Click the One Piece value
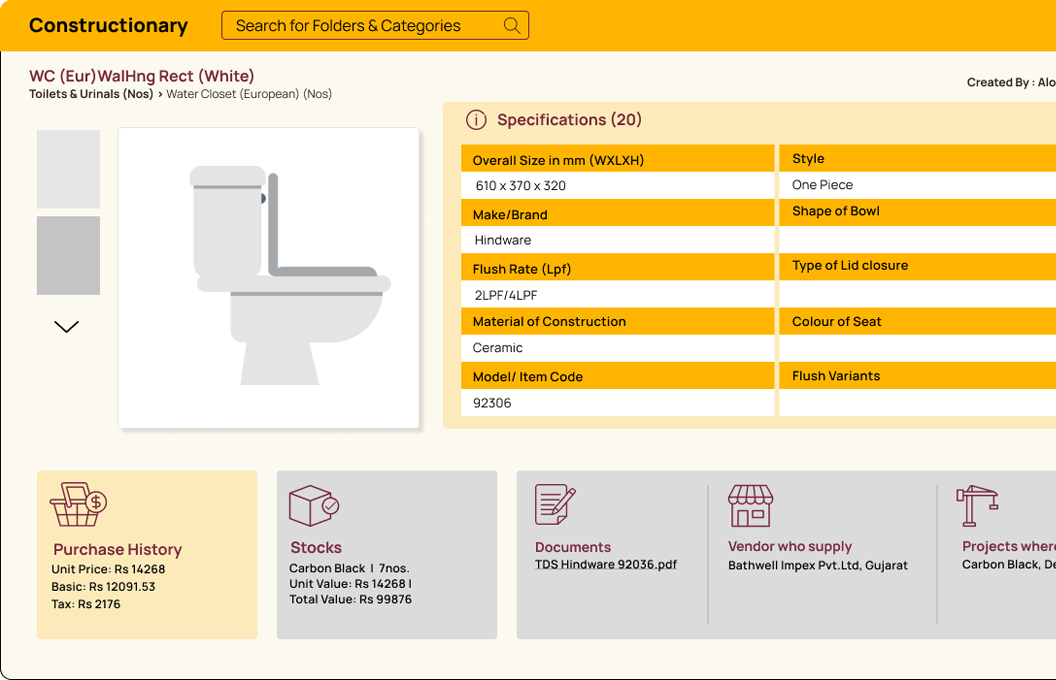The height and width of the screenshot is (680, 1056). 822,184
